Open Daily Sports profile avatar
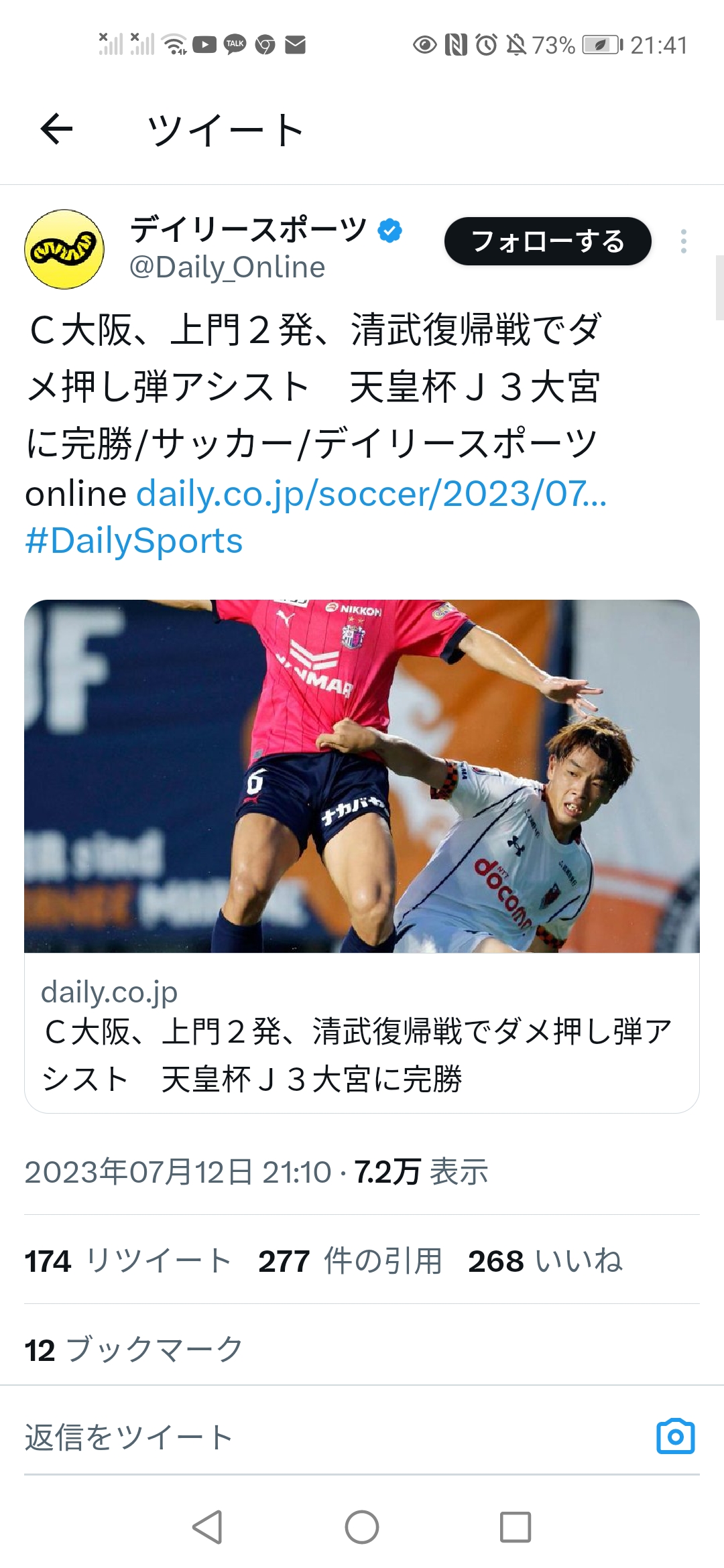Viewport: 724px width, 1568px height. click(x=64, y=249)
